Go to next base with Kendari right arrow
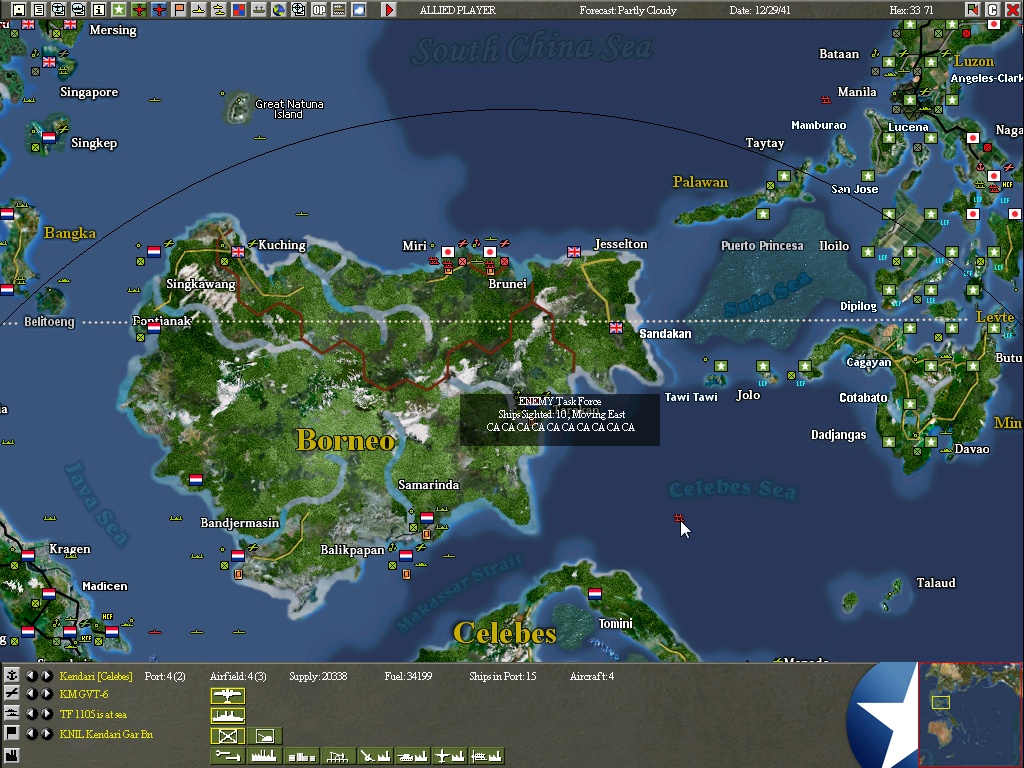 pyautogui.click(x=46, y=676)
